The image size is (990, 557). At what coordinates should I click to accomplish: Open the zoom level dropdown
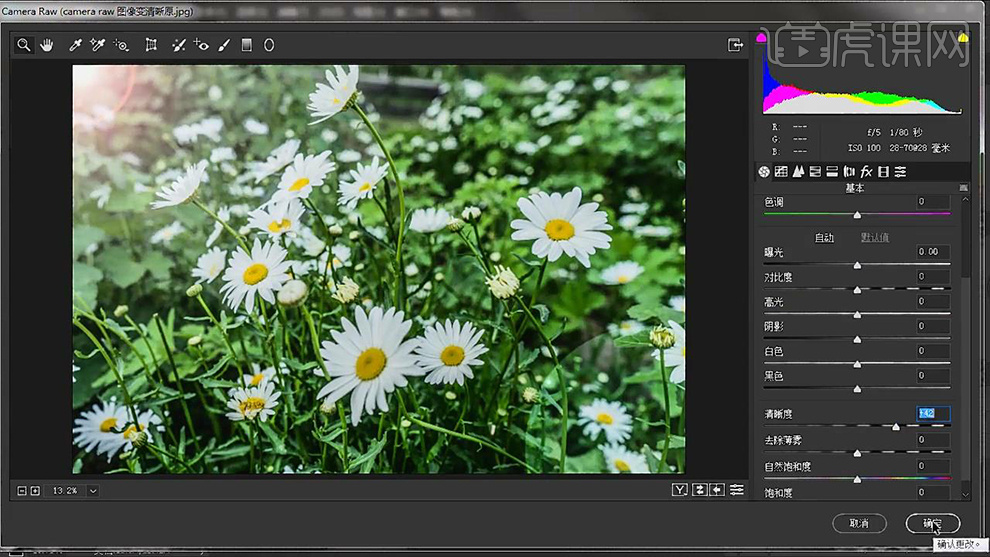(x=93, y=491)
